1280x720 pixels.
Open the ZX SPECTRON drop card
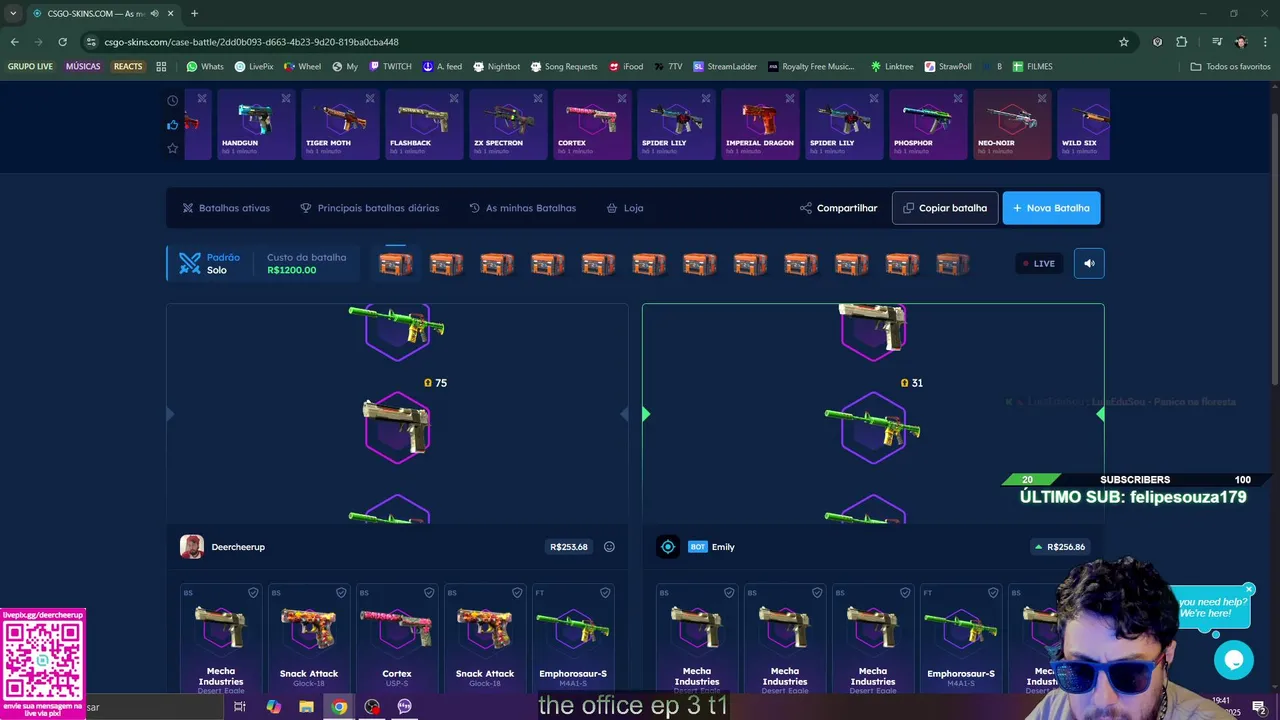click(506, 125)
